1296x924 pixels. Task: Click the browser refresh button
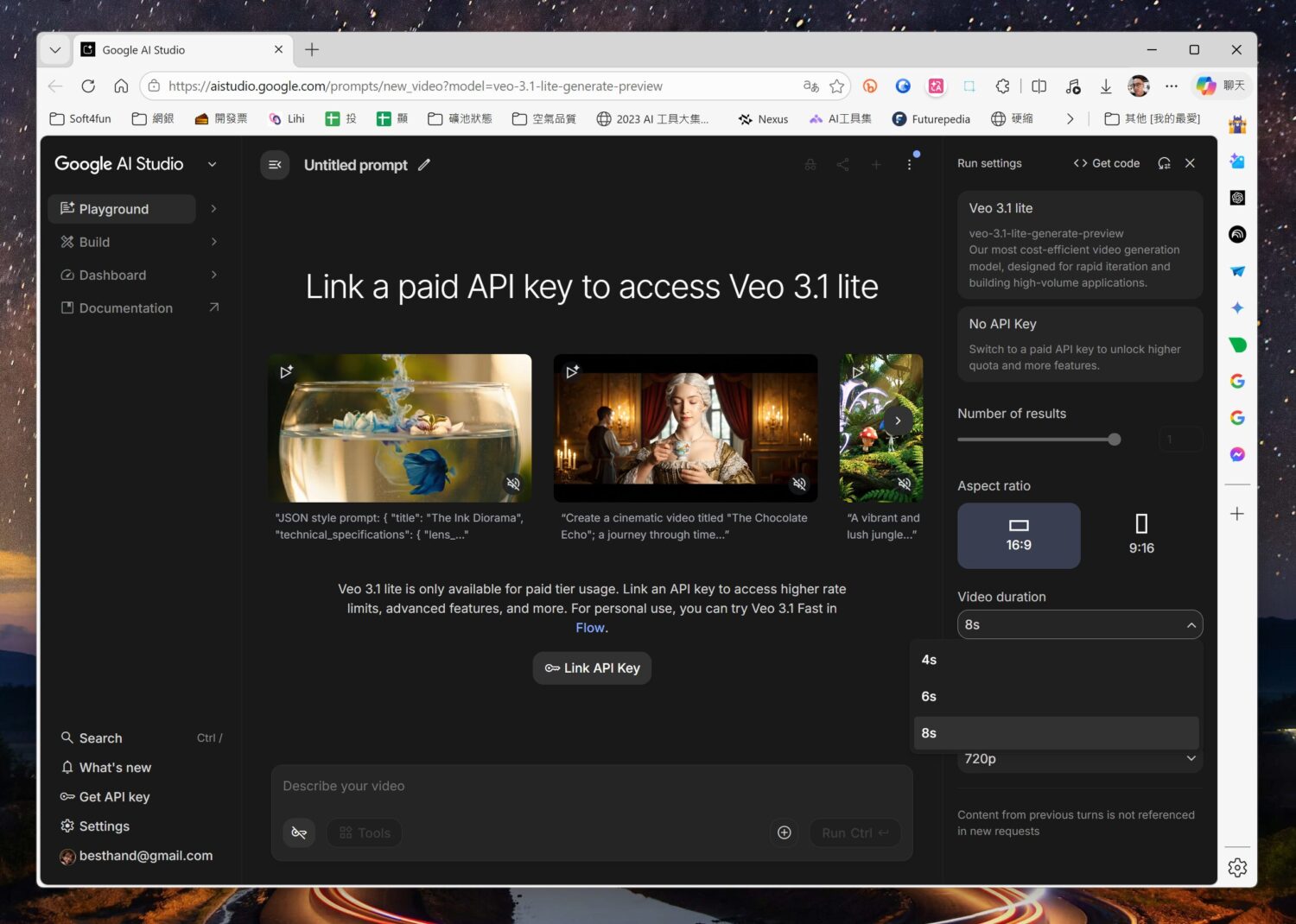click(x=88, y=85)
